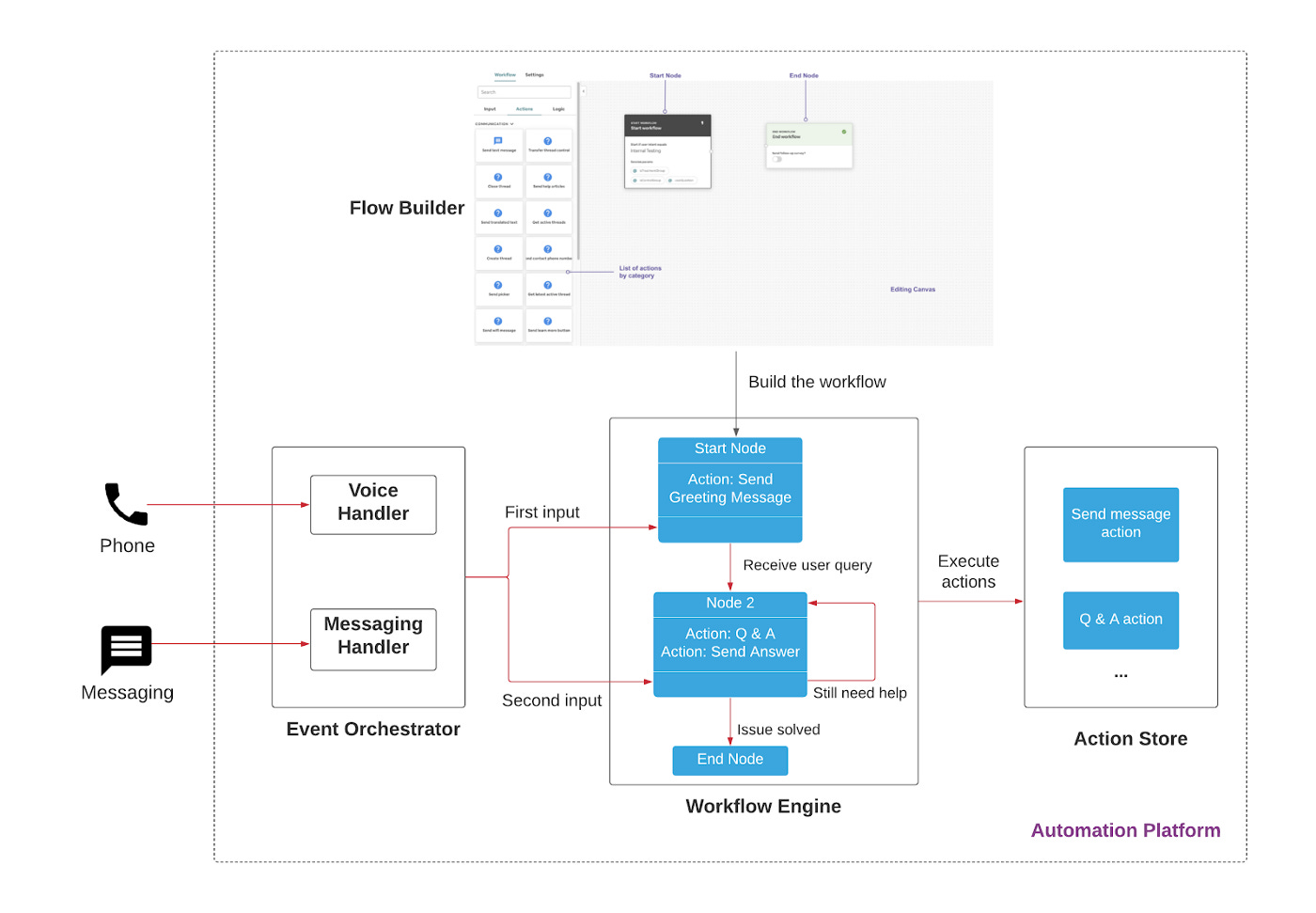Select the Transfer thread control action icon

[548, 141]
